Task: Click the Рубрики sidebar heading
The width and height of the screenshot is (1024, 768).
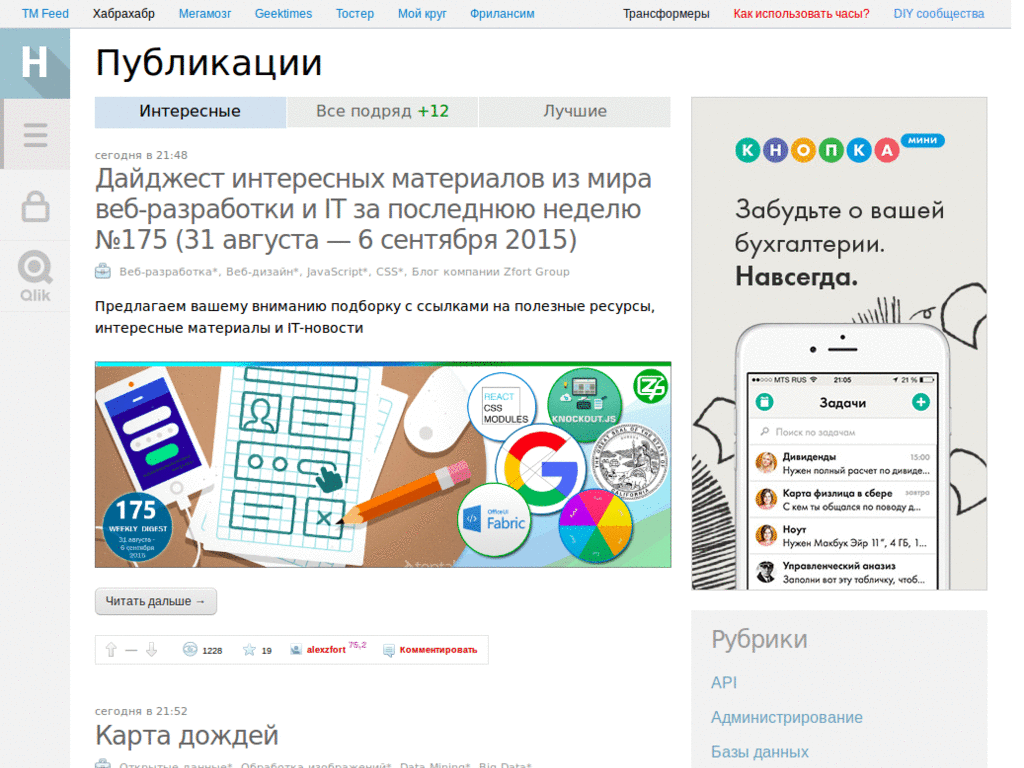Action: (x=759, y=639)
